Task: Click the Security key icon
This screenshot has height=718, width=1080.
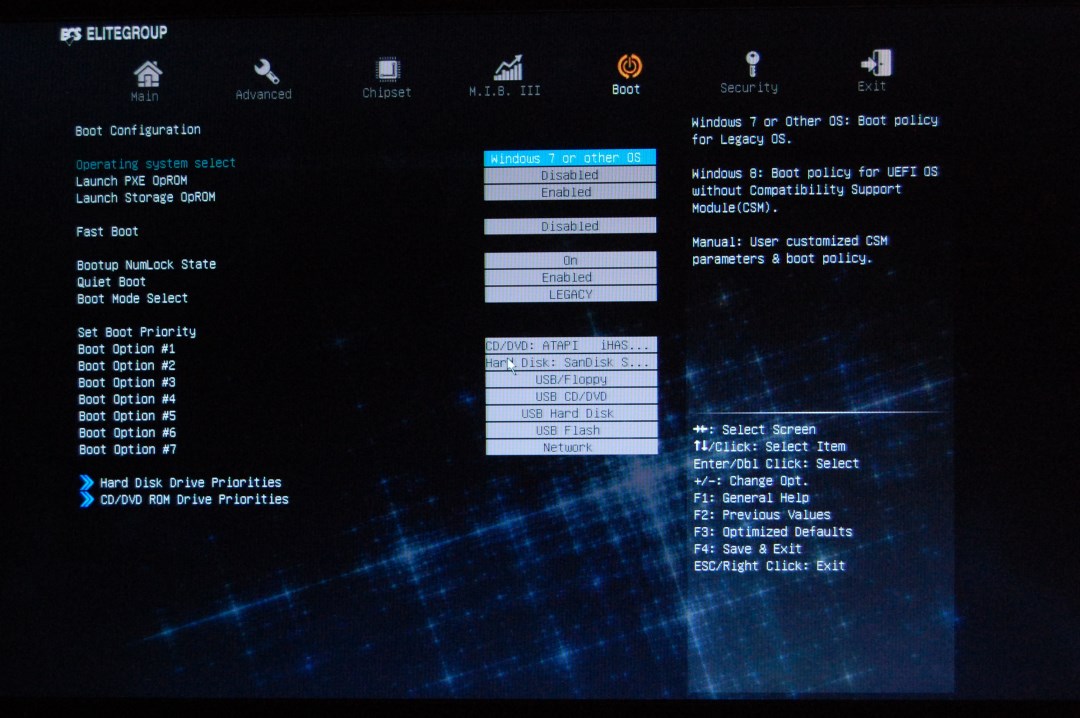Action: point(752,64)
